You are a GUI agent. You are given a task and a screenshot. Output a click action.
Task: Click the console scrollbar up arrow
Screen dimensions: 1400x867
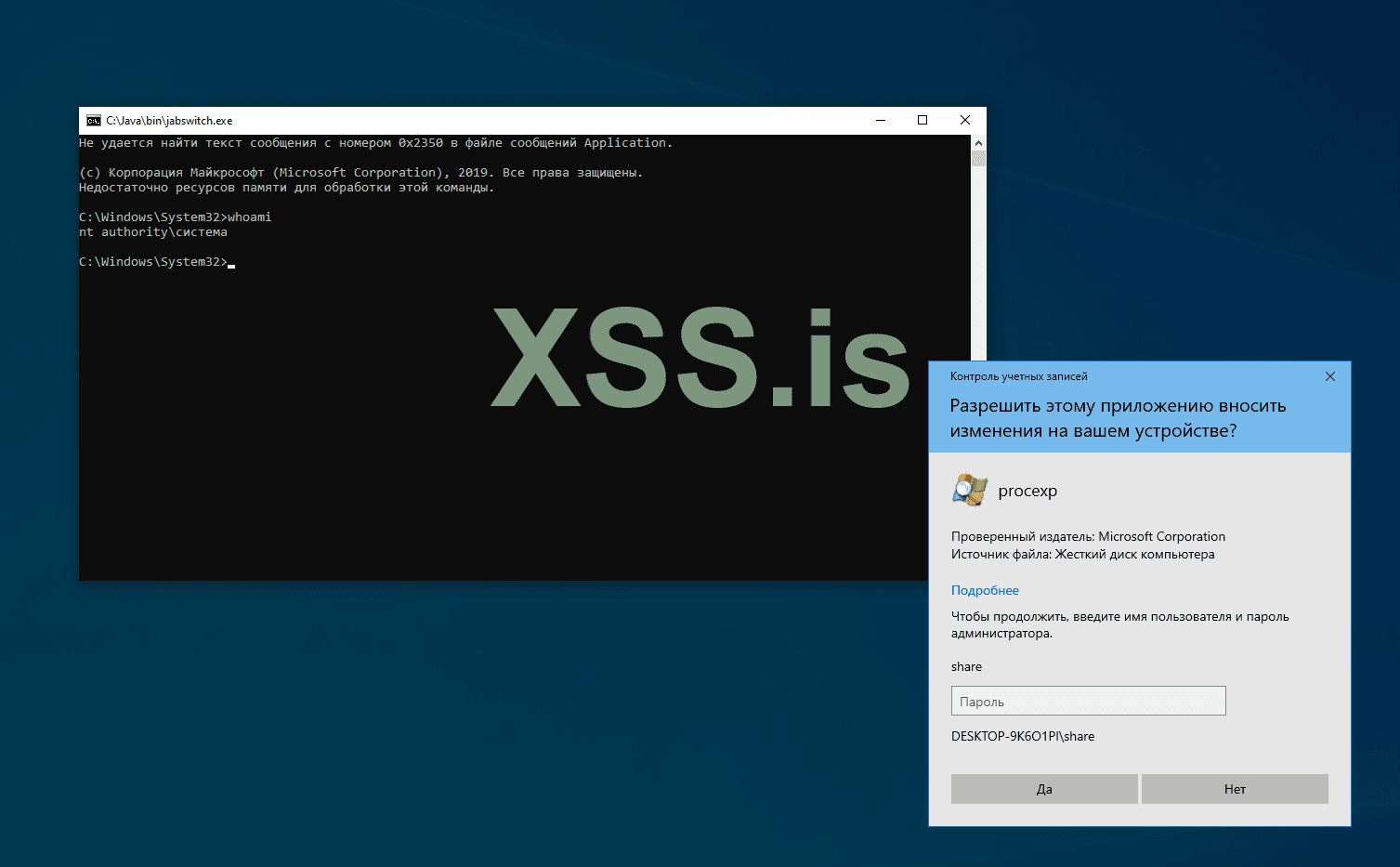[x=978, y=142]
